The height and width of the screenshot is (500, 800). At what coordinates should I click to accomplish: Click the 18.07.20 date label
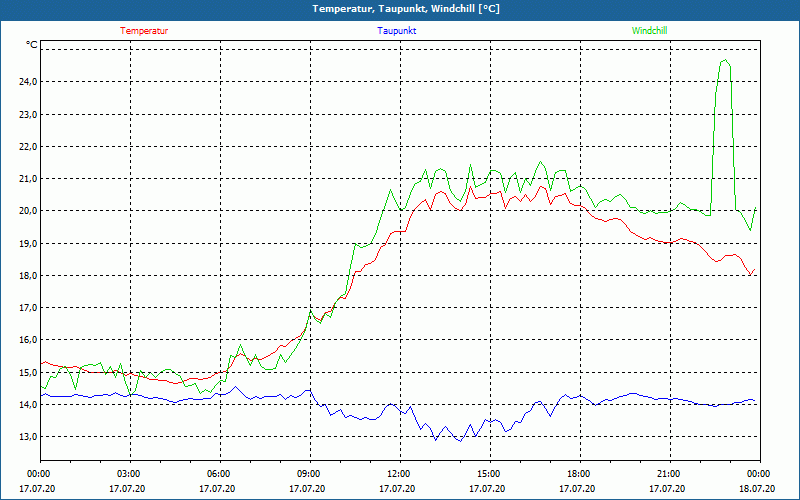758,488
